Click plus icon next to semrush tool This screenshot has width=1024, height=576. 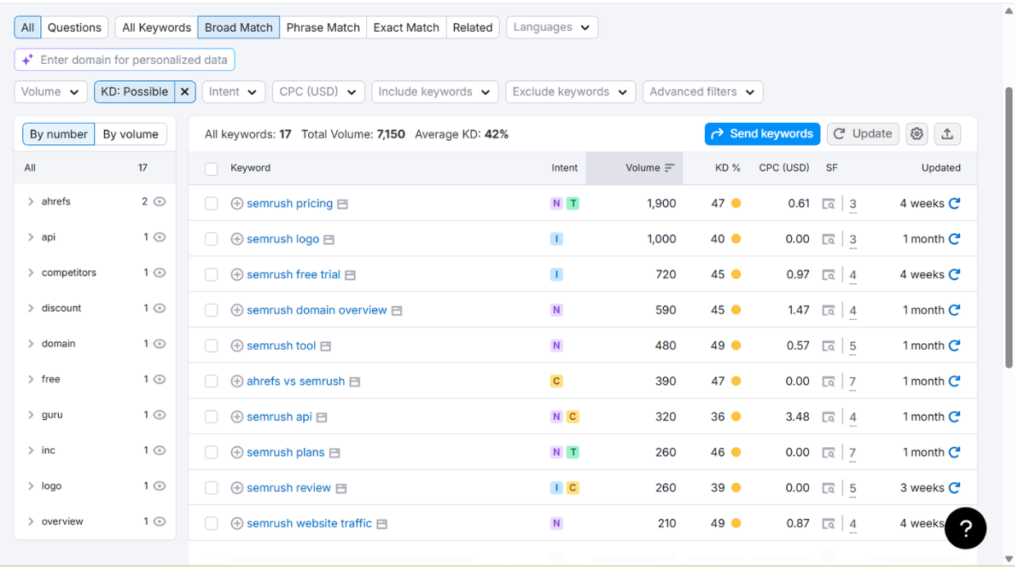click(237, 346)
